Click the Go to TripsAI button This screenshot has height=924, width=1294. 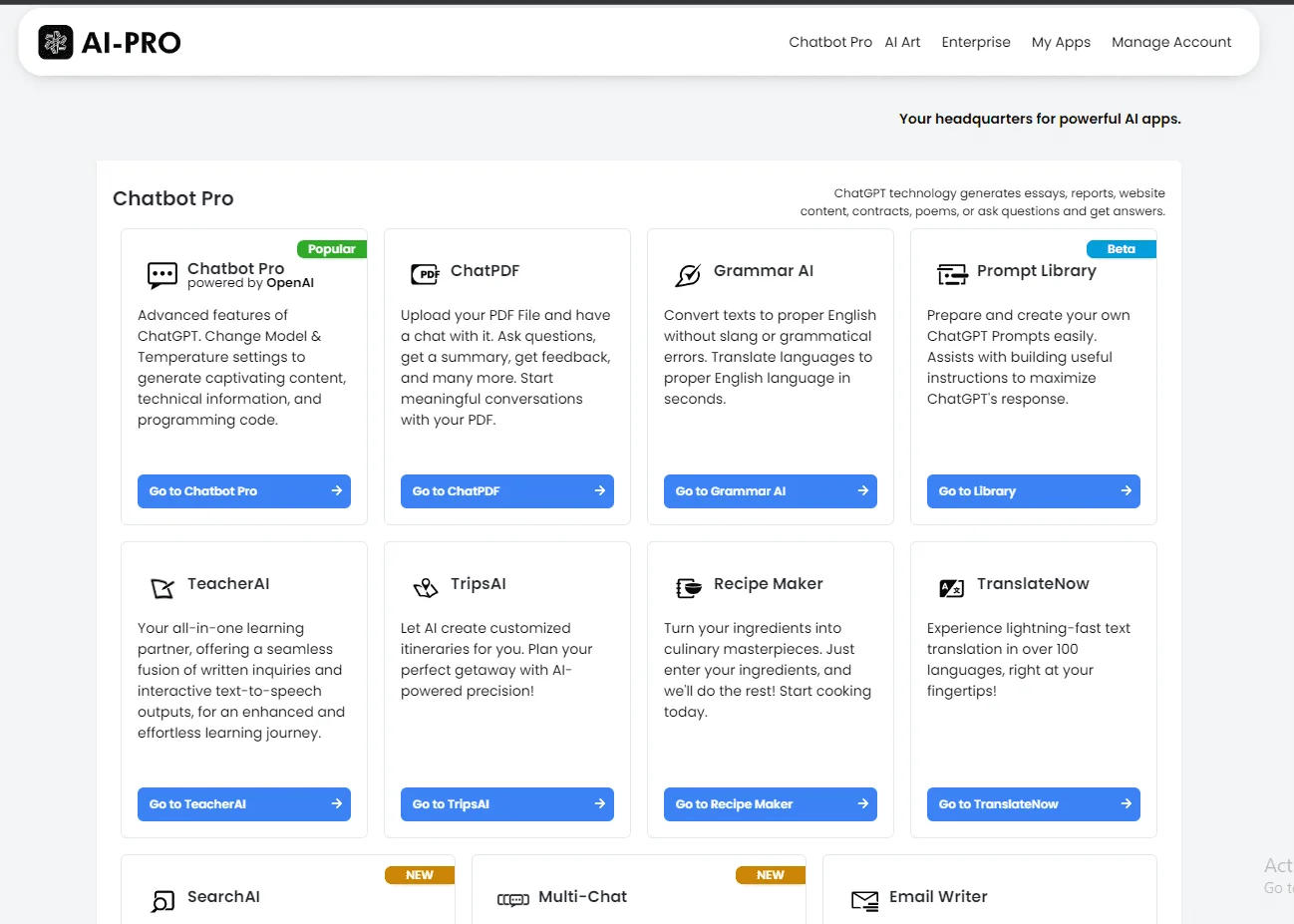pos(507,804)
